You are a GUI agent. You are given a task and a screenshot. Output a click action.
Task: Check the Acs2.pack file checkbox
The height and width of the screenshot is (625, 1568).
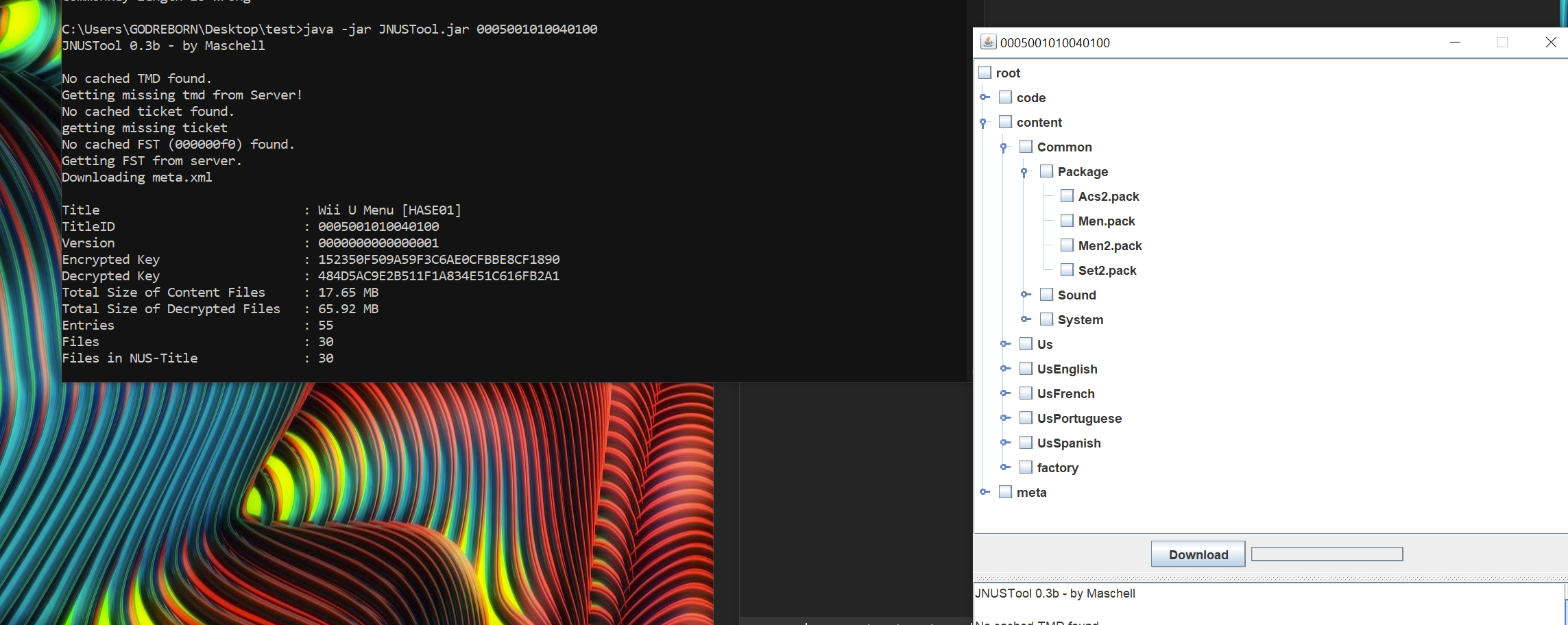(x=1068, y=196)
